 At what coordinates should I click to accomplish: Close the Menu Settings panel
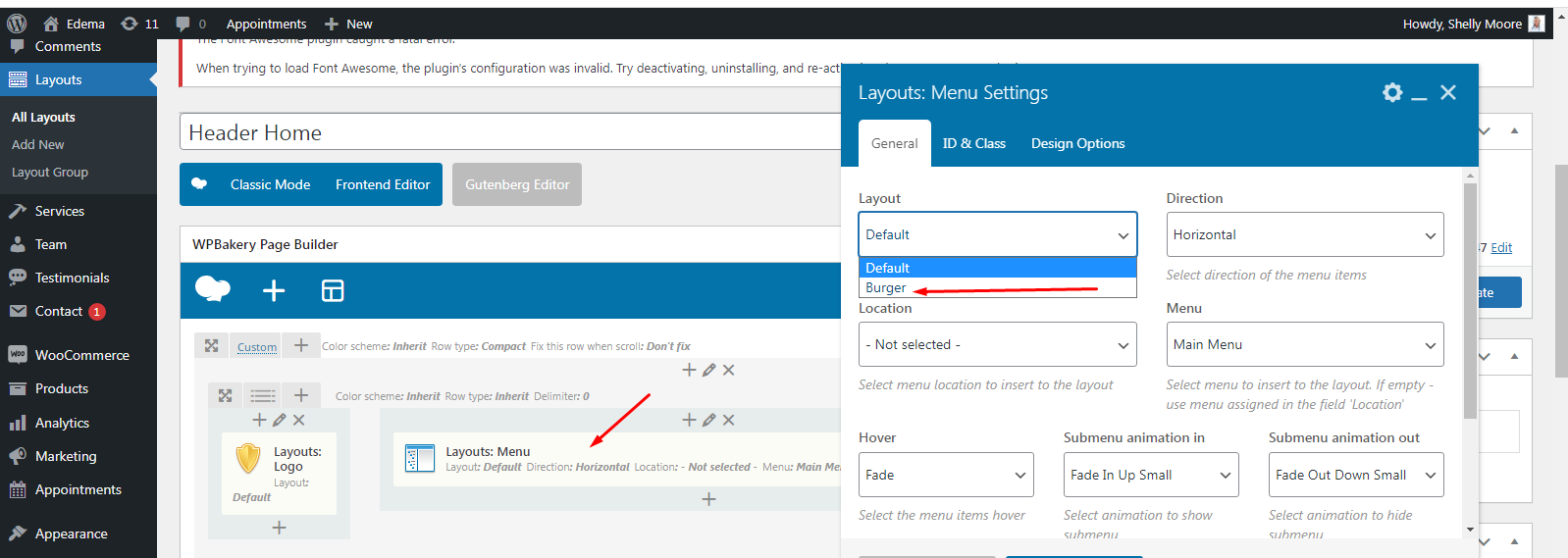point(1448,92)
